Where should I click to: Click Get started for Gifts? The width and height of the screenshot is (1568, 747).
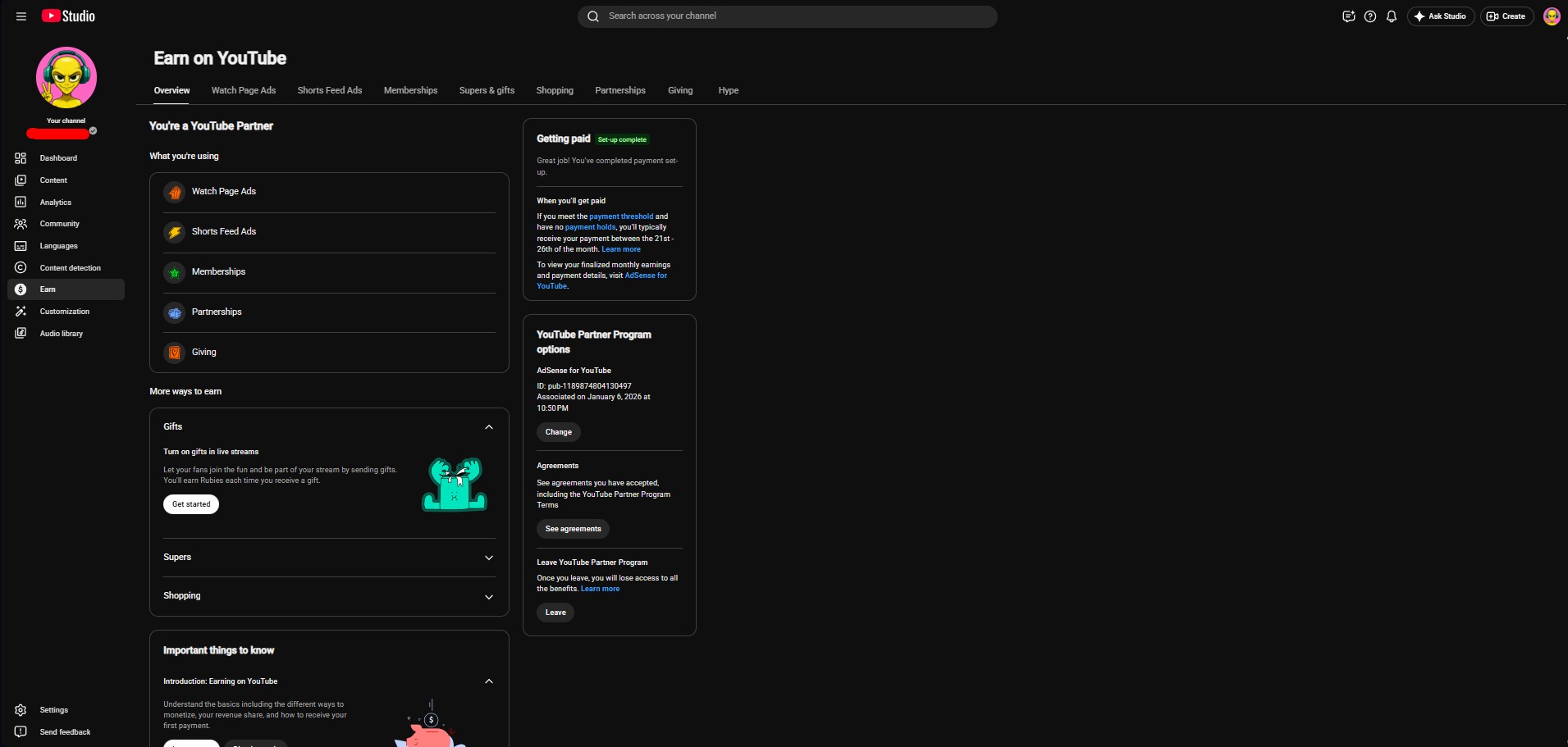pos(191,504)
